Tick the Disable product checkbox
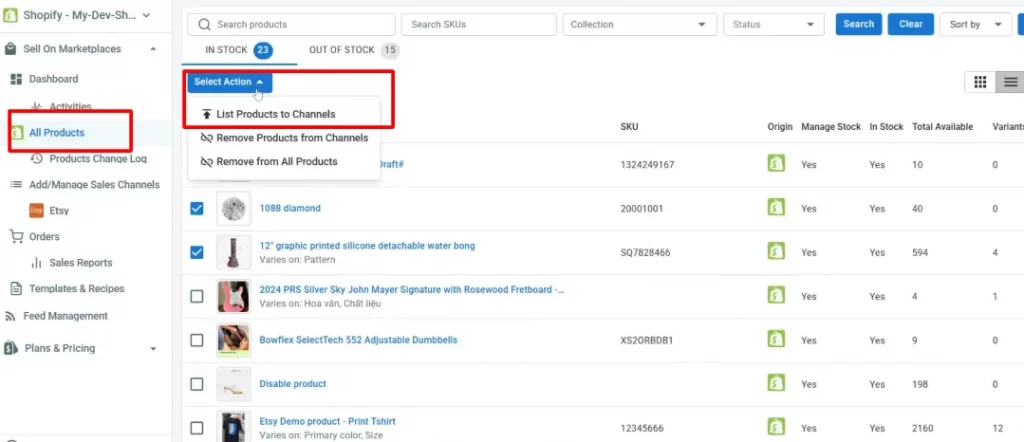 pyautogui.click(x=197, y=384)
